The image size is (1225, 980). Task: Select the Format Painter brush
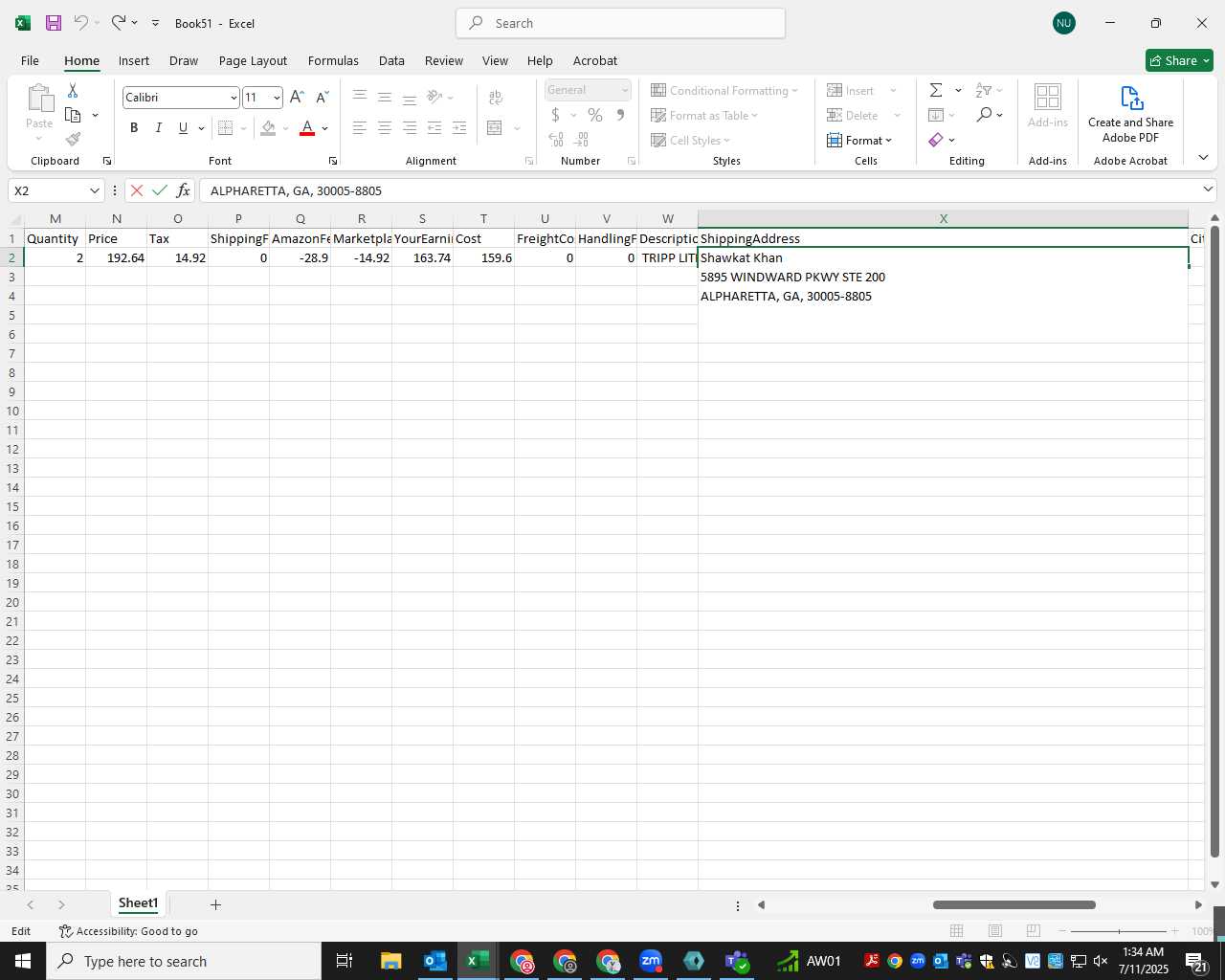[73, 140]
